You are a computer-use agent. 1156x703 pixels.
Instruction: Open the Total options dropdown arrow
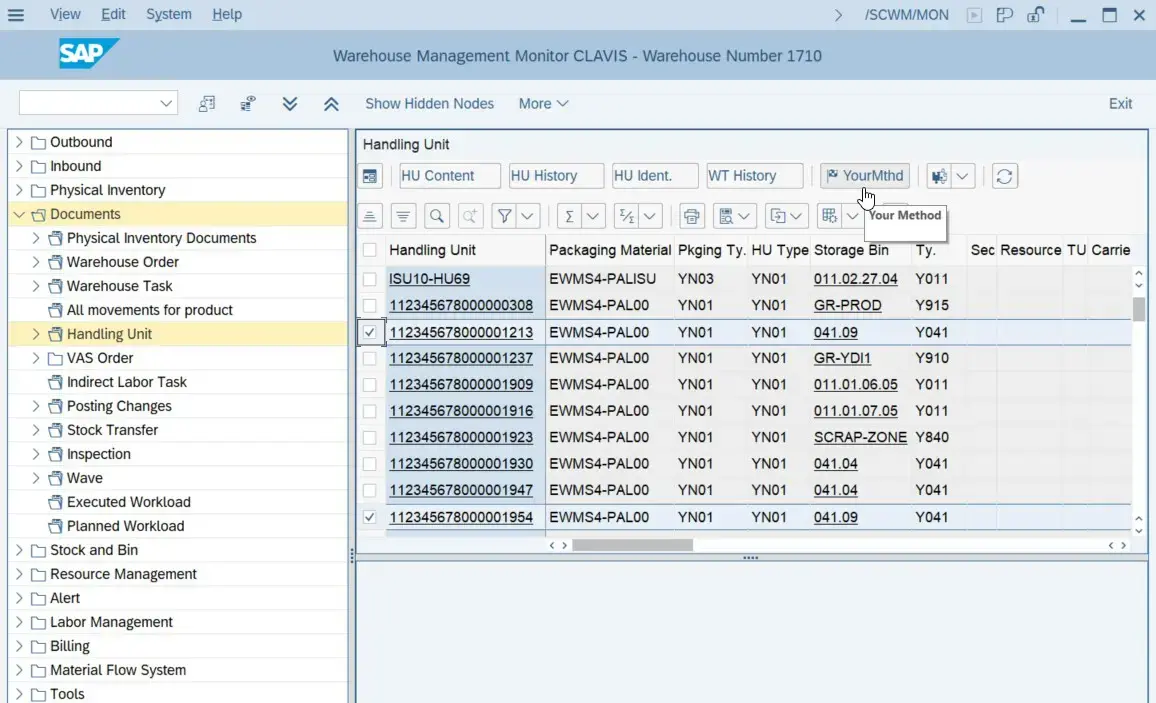pyautogui.click(x=592, y=216)
